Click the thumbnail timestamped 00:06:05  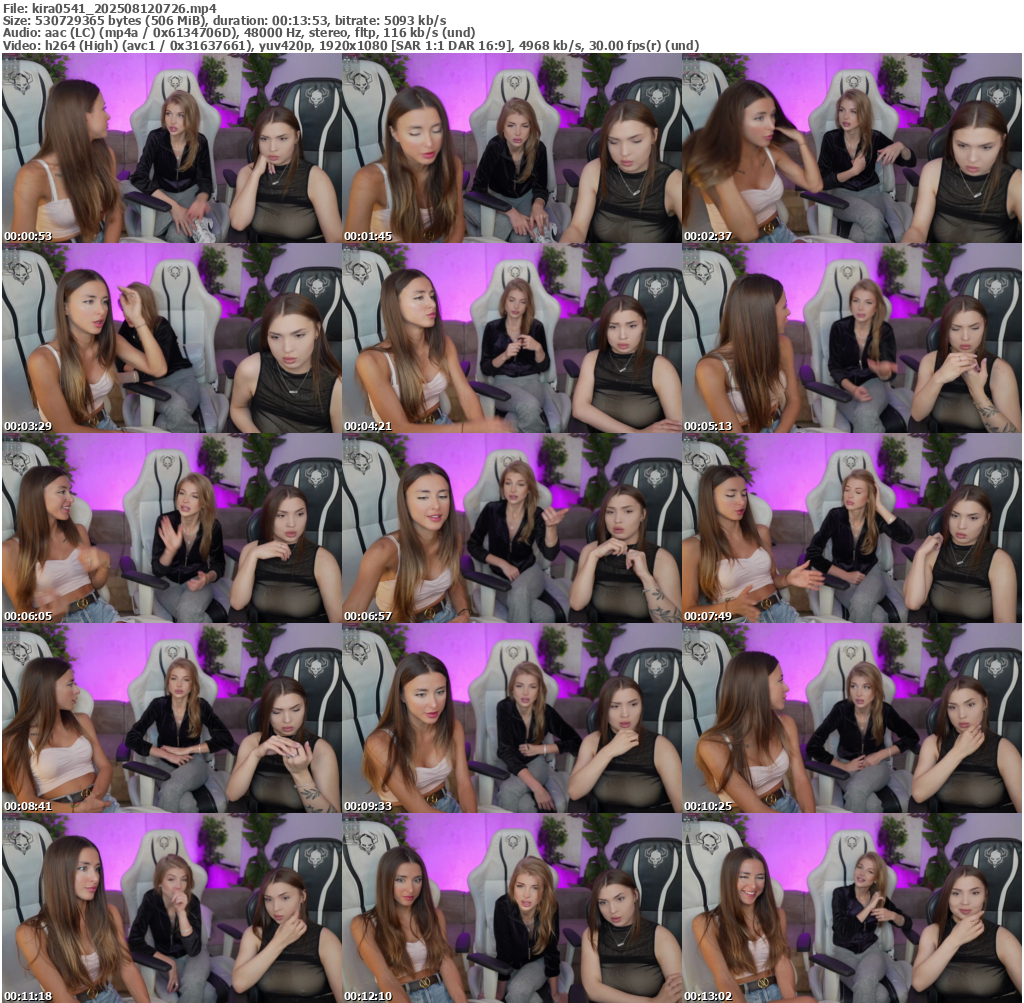pos(172,528)
